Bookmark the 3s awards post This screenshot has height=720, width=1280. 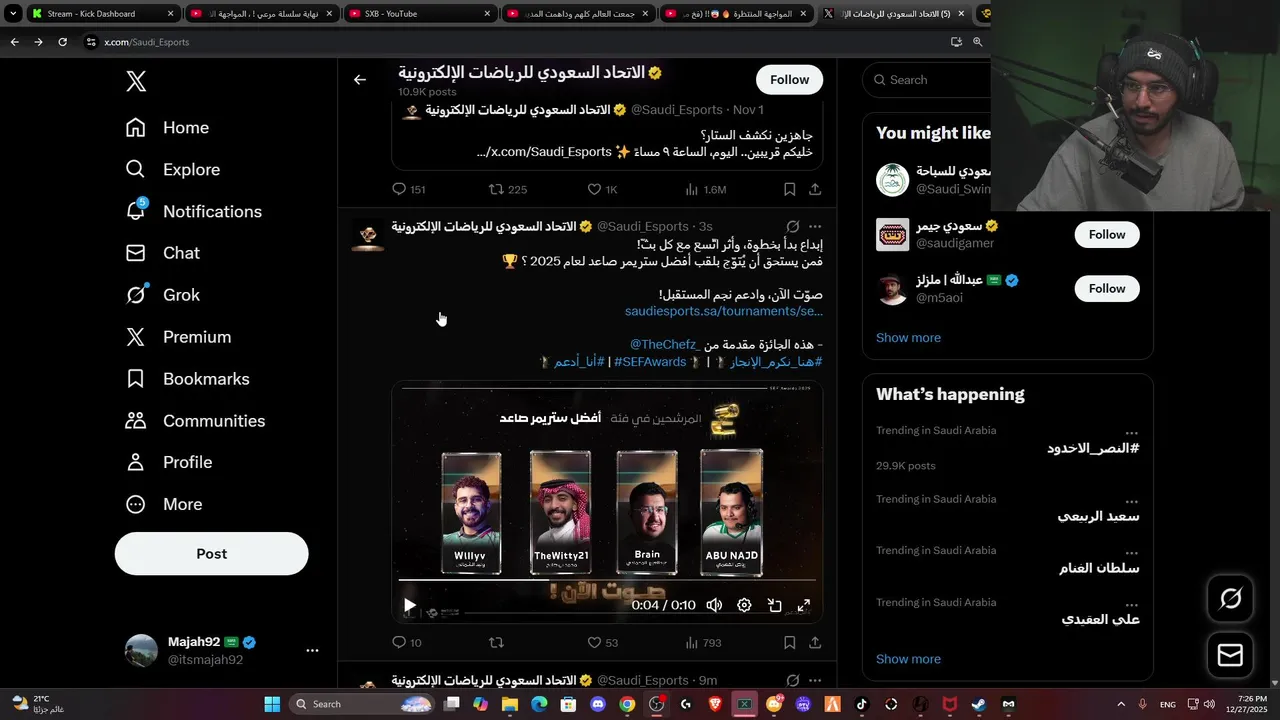coord(789,643)
